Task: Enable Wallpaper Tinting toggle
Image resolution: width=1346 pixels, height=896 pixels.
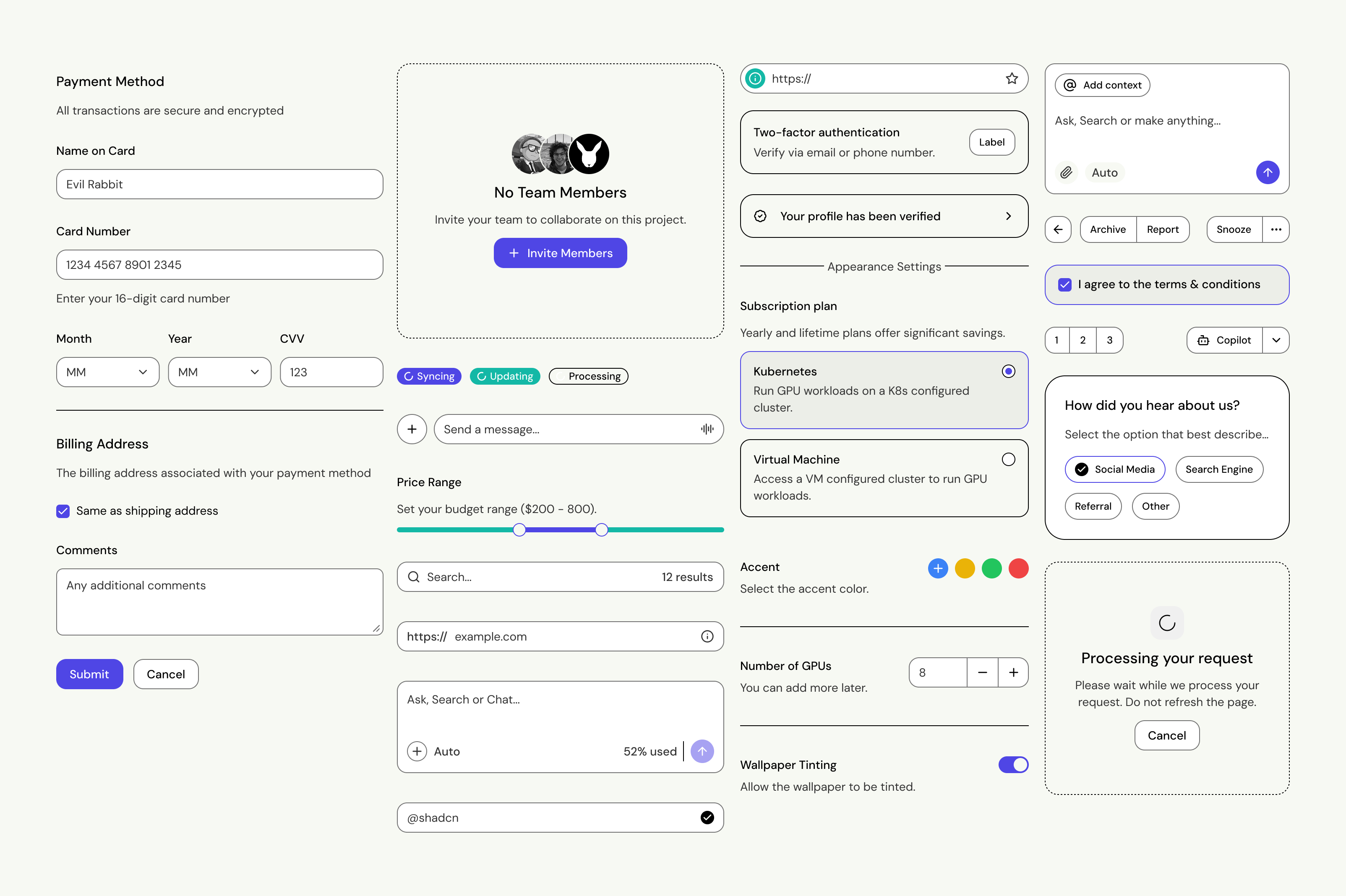Action: [x=1013, y=765]
